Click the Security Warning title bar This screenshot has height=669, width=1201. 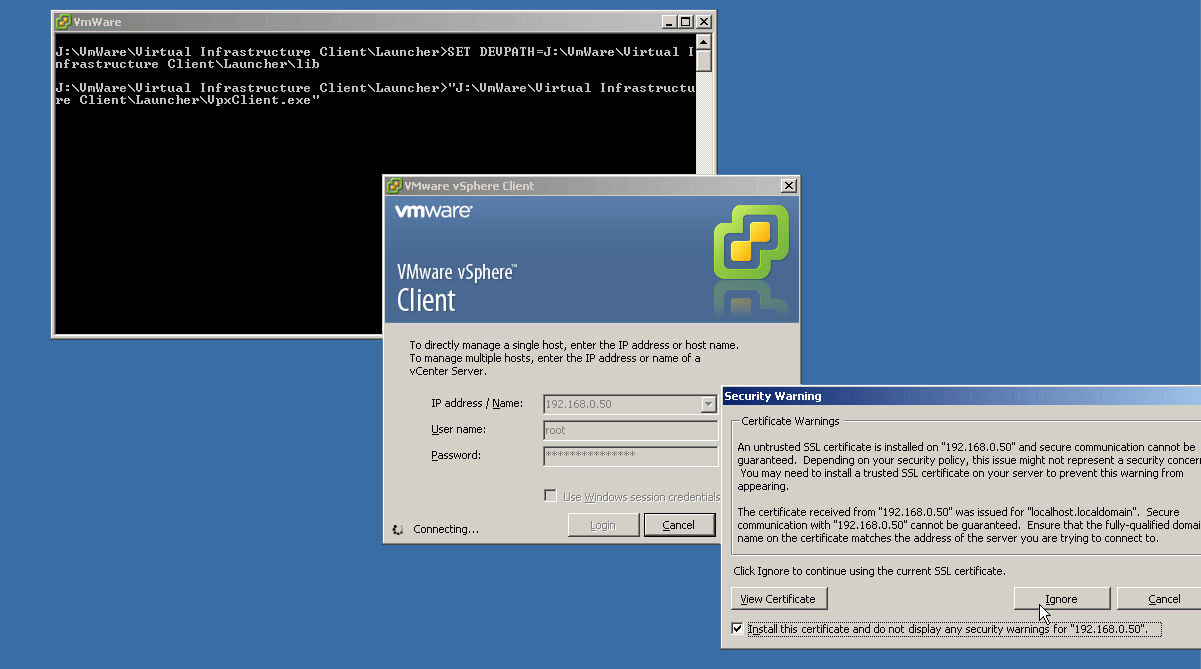click(x=961, y=396)
